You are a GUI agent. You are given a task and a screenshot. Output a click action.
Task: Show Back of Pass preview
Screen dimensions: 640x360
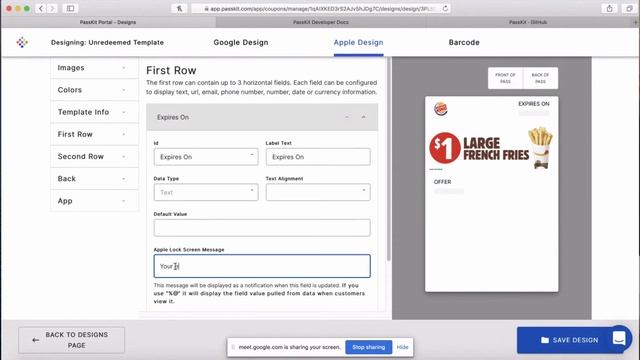[540, 78]
